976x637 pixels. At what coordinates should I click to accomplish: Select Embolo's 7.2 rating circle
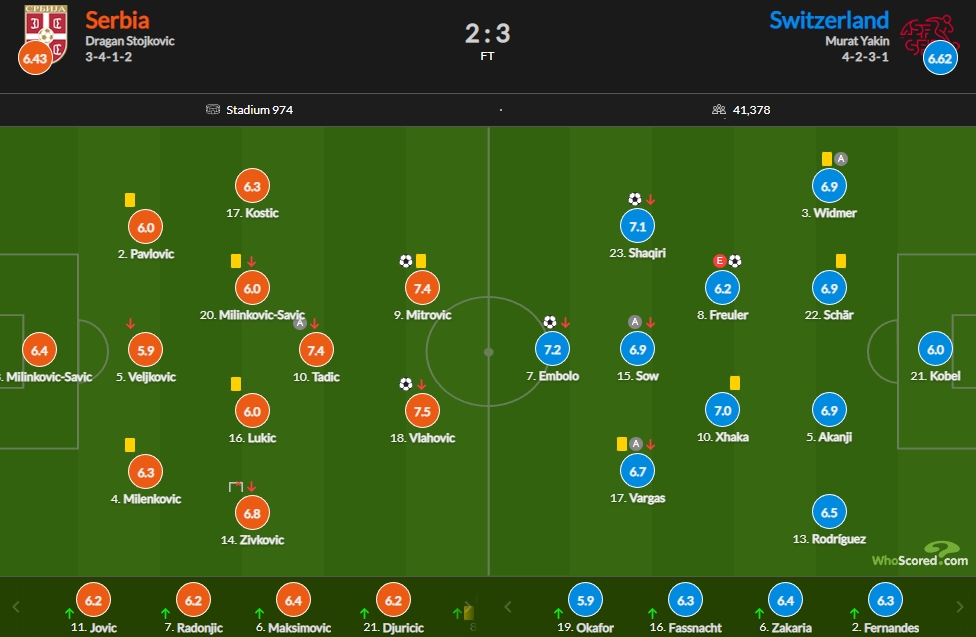(552, 349)
